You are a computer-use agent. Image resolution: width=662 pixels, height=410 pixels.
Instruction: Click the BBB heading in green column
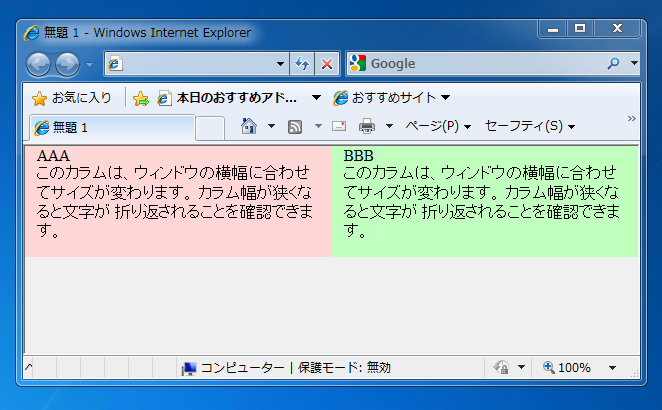click(358, 156)
